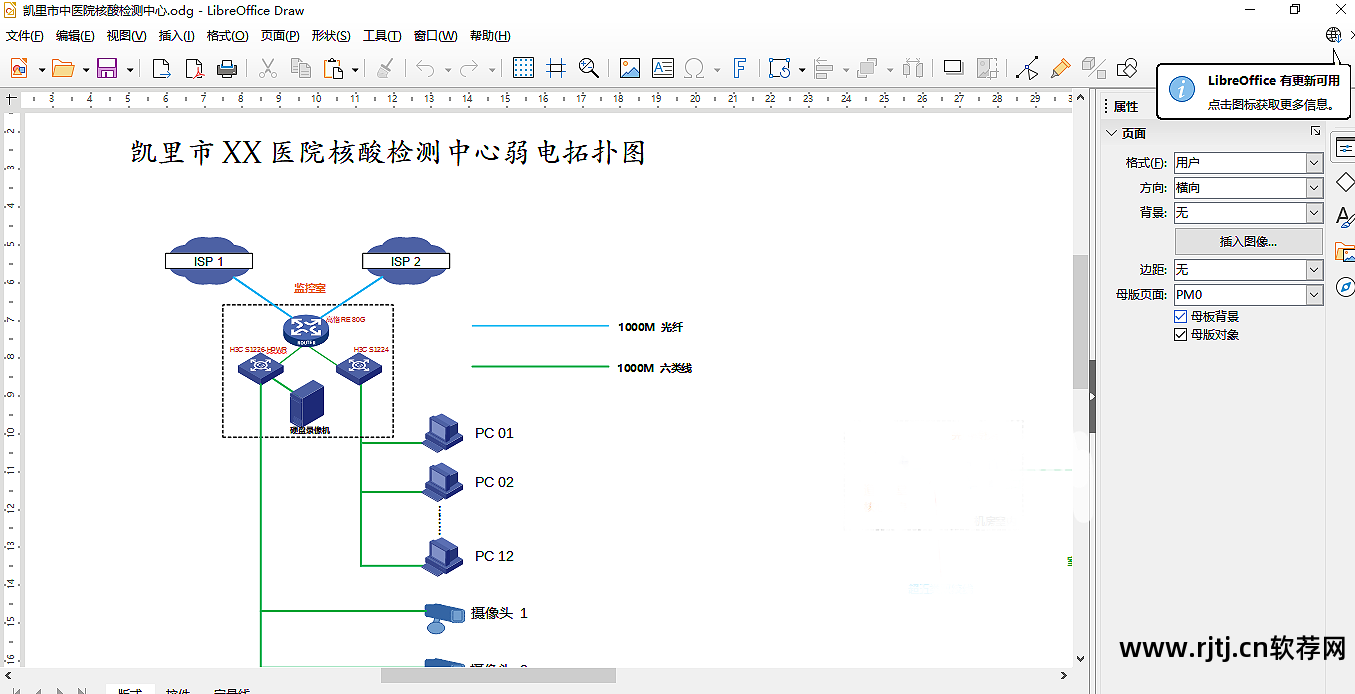Toggle the Display grid icon
Screen dimensions: 1355x694
[523, 68]
